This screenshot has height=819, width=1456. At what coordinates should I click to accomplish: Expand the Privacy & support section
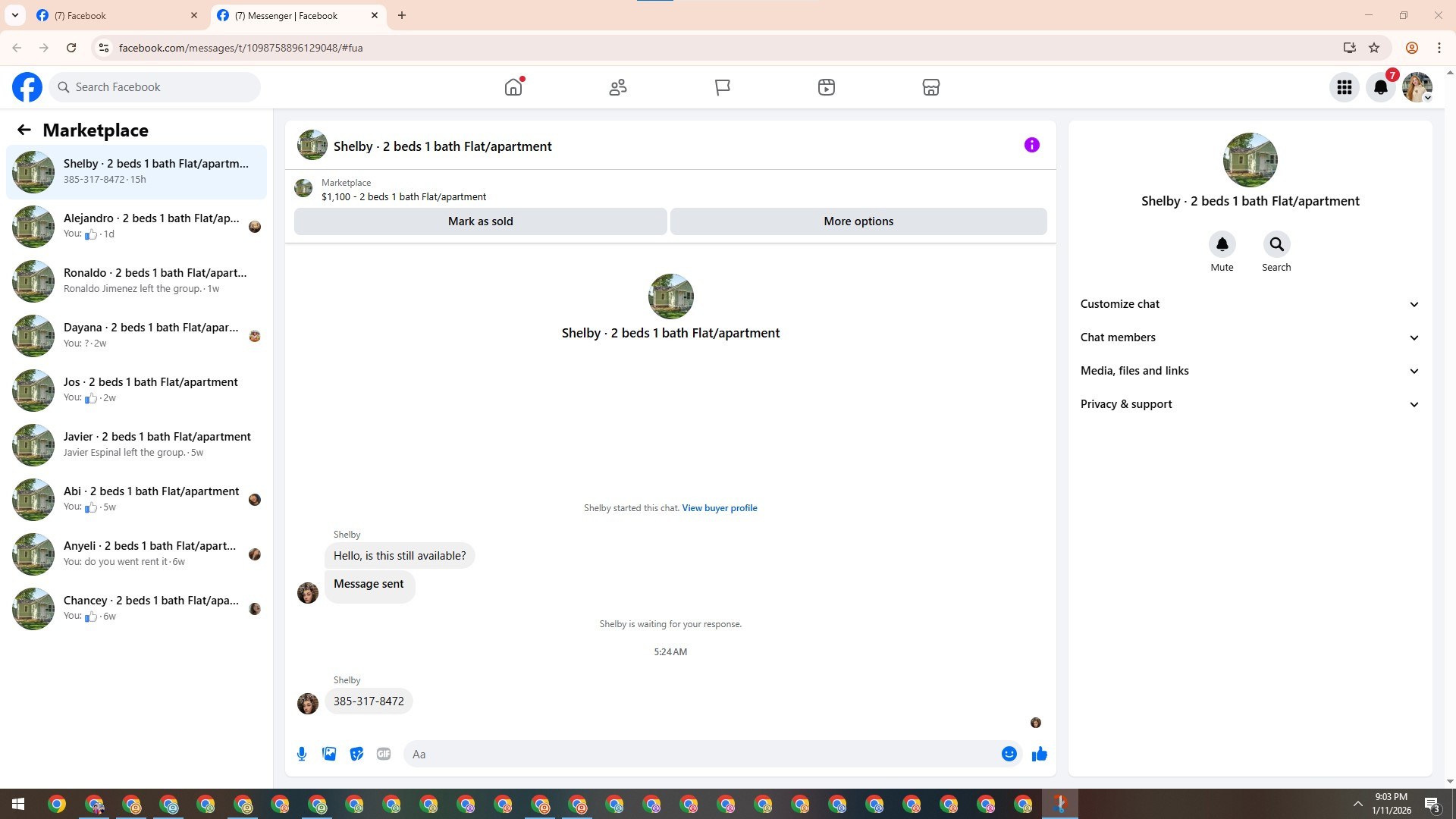(1250, 404)
